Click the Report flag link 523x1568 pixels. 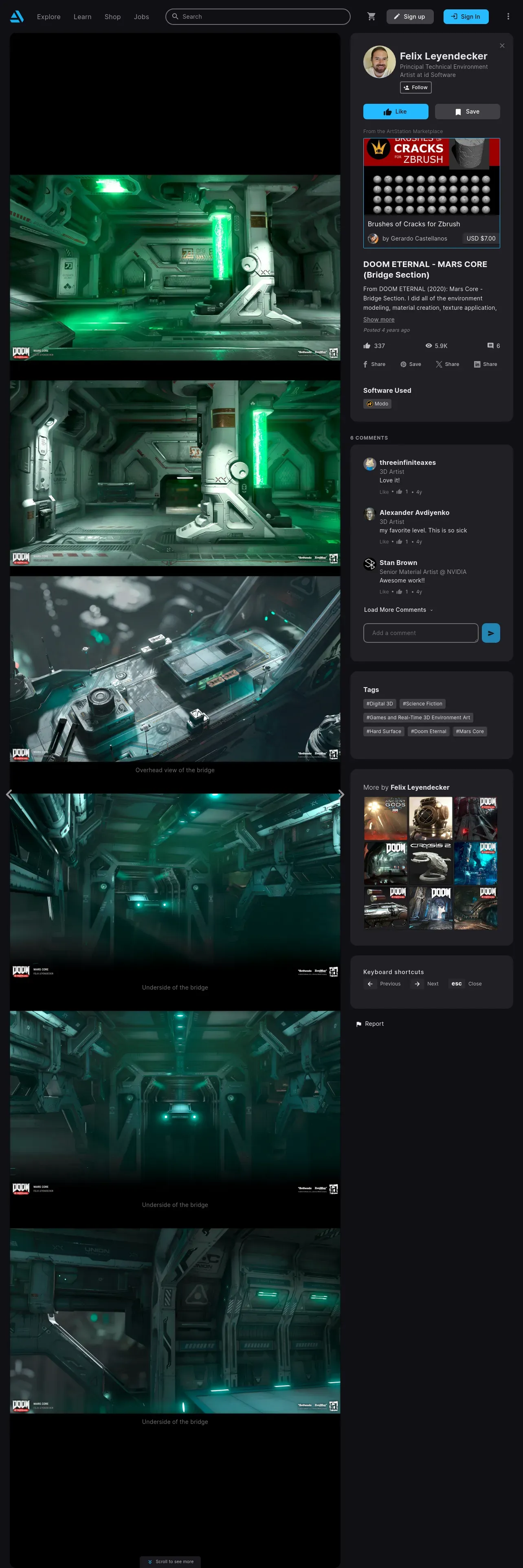(369, 1024)
